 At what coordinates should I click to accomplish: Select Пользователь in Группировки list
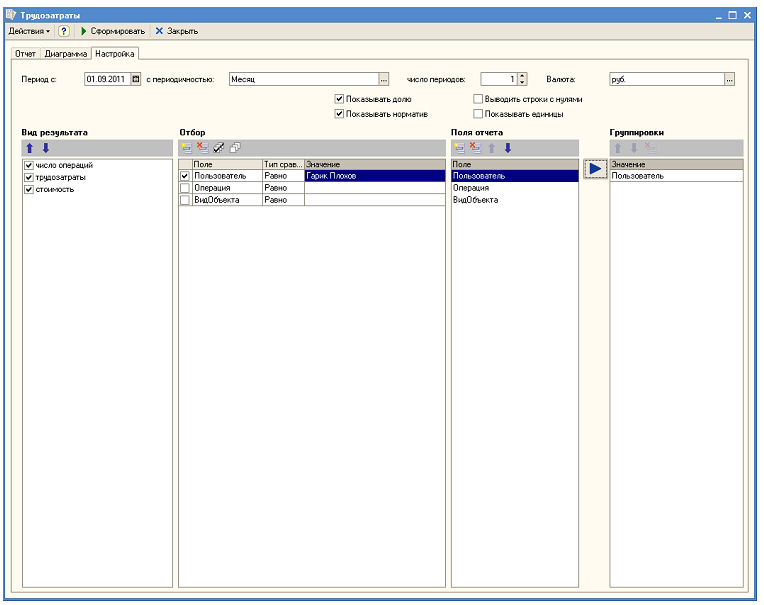676,176
